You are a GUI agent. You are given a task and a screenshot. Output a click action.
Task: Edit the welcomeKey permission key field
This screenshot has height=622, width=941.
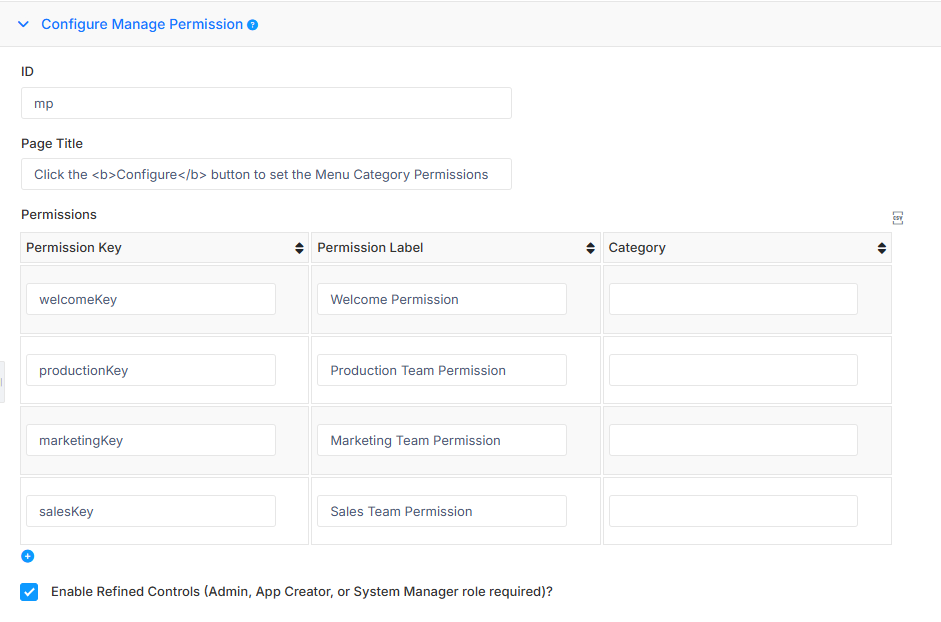click(x=151, y=299)
